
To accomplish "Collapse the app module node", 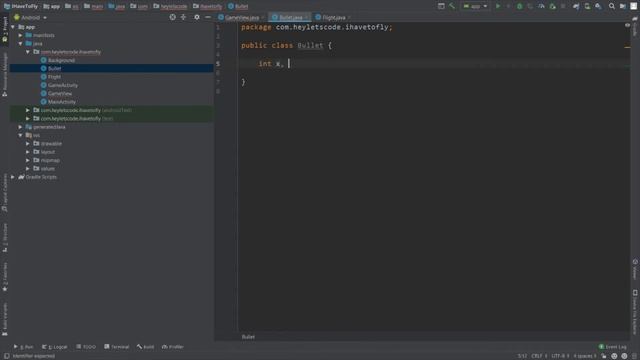I will [x=13, y=27].
